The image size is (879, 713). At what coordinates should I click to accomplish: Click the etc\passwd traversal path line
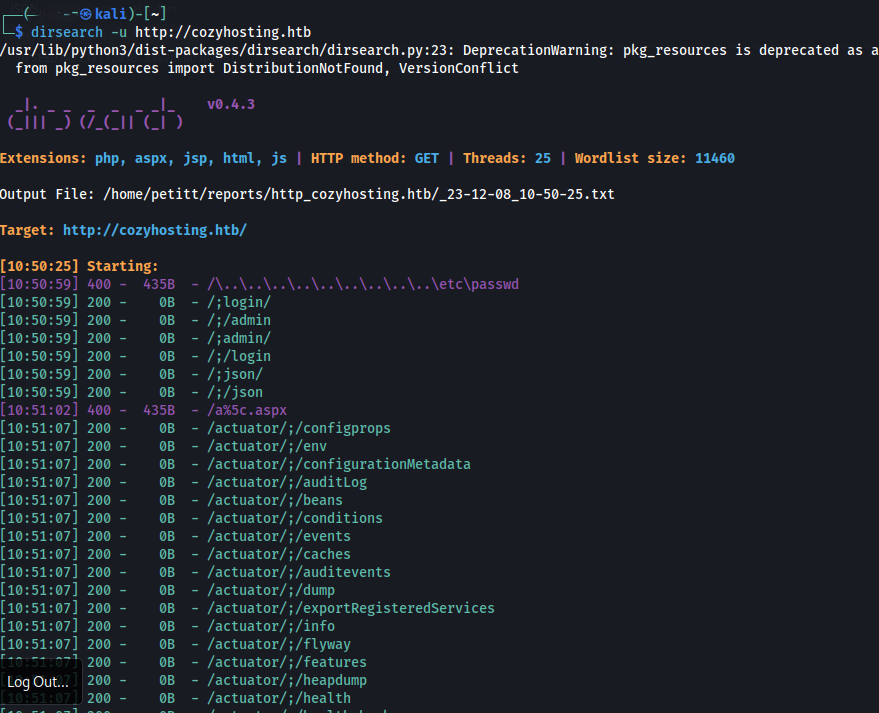(362, 284)
